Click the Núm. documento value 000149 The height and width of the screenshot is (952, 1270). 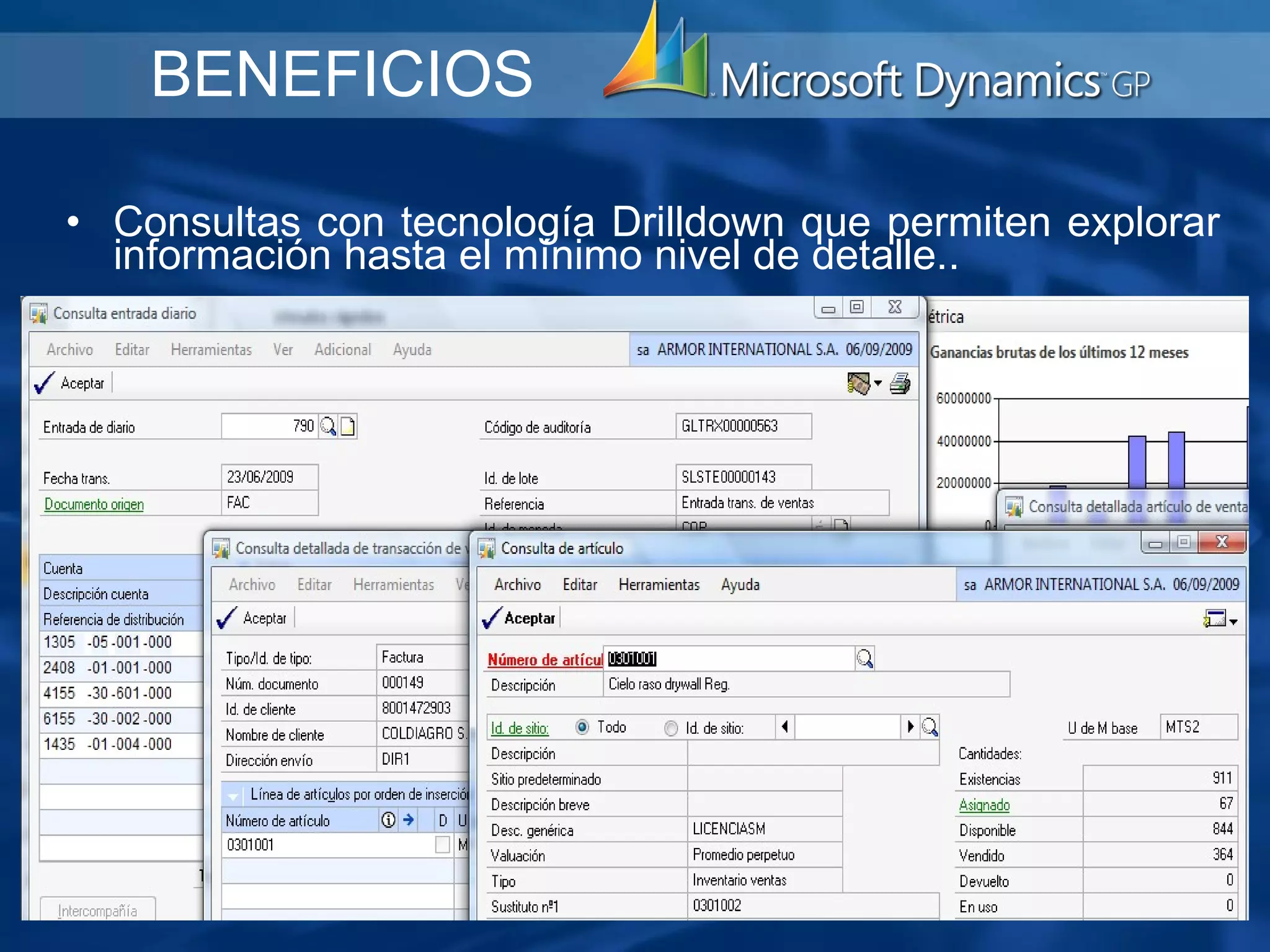click(x=424, y=682)
